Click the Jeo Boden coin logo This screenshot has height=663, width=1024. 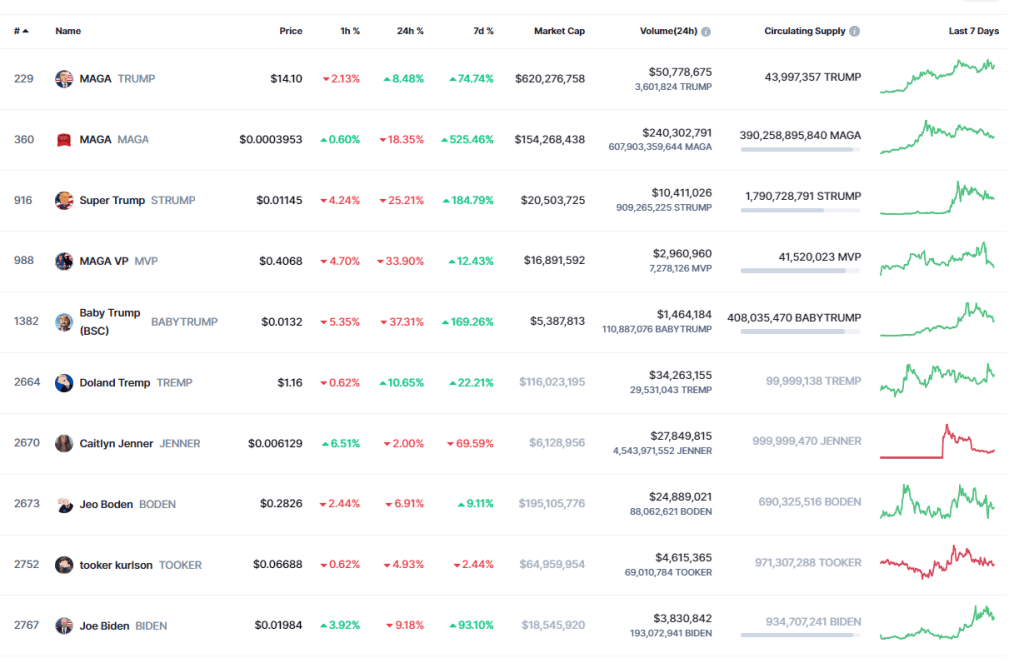(64, 504)
